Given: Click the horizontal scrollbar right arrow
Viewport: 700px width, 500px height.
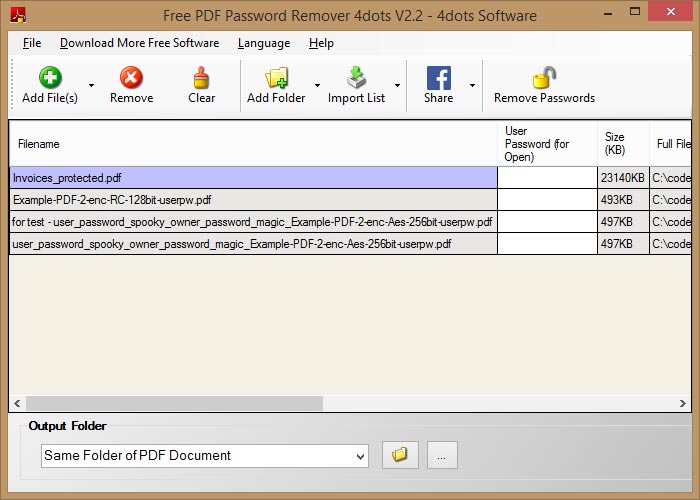Looking at the screenshot, I should tap(683, 403).
